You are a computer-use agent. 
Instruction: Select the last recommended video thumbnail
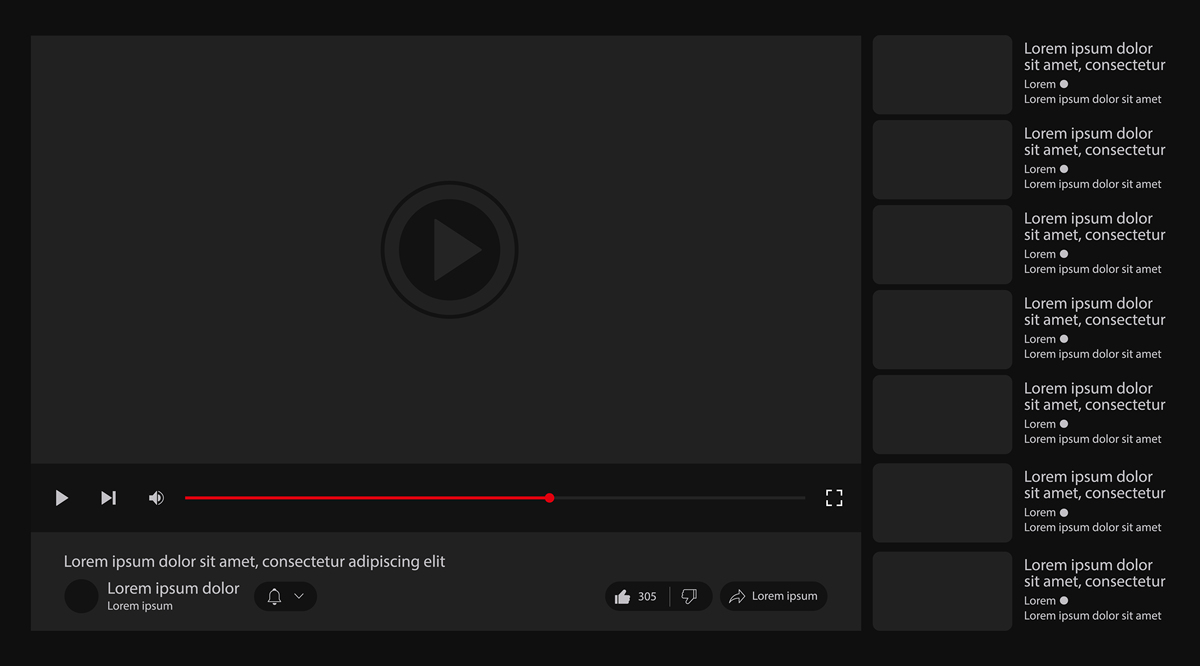[x=942, y=591]
